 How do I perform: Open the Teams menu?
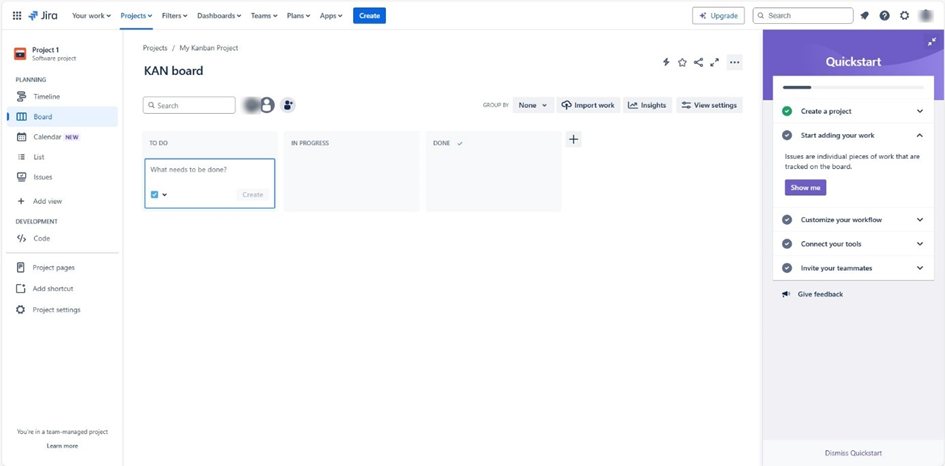(x=264, y=16)
